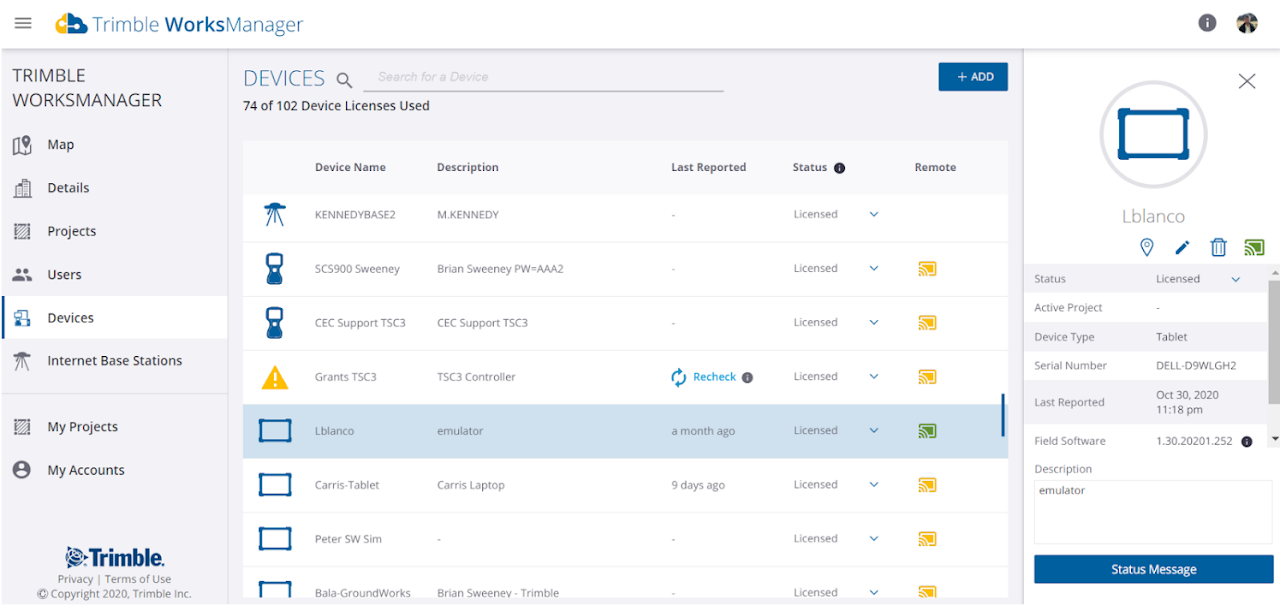1280x605 pixels.
Task: Expand status dropdown for Carris-Tablet row
Action: (873, 485)
